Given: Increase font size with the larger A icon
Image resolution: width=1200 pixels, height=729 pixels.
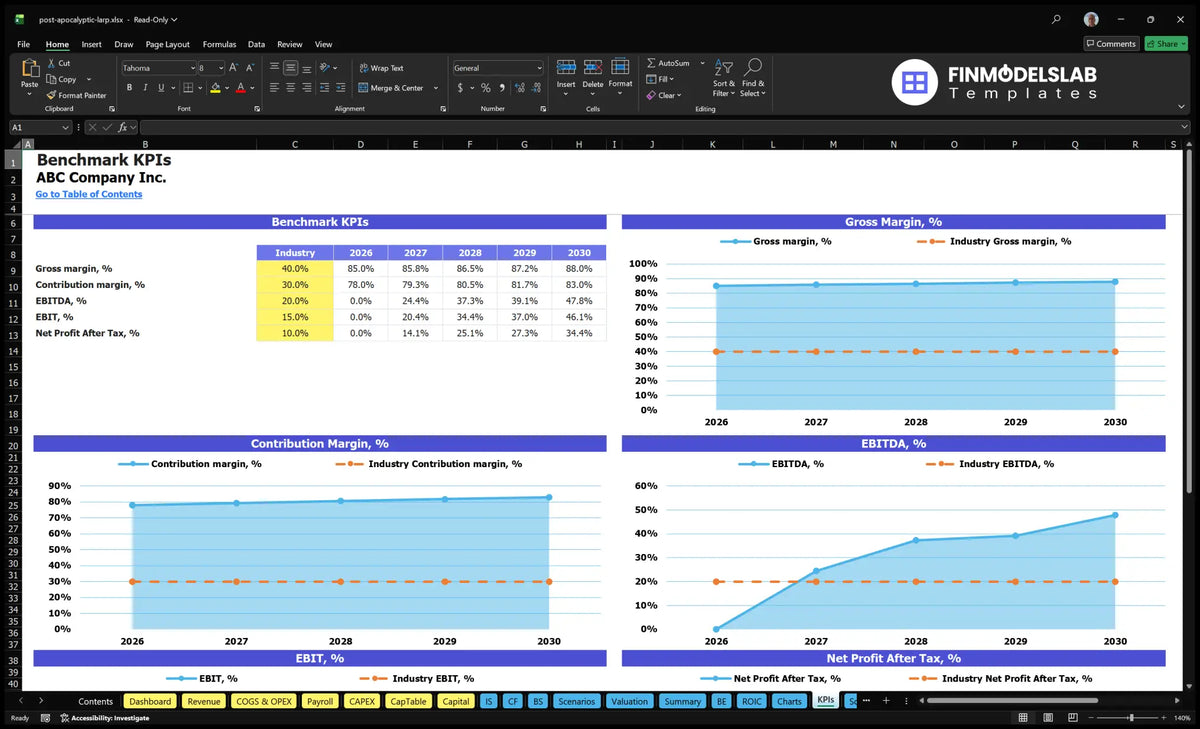Looking at the screenshot, I should point(233,68).
